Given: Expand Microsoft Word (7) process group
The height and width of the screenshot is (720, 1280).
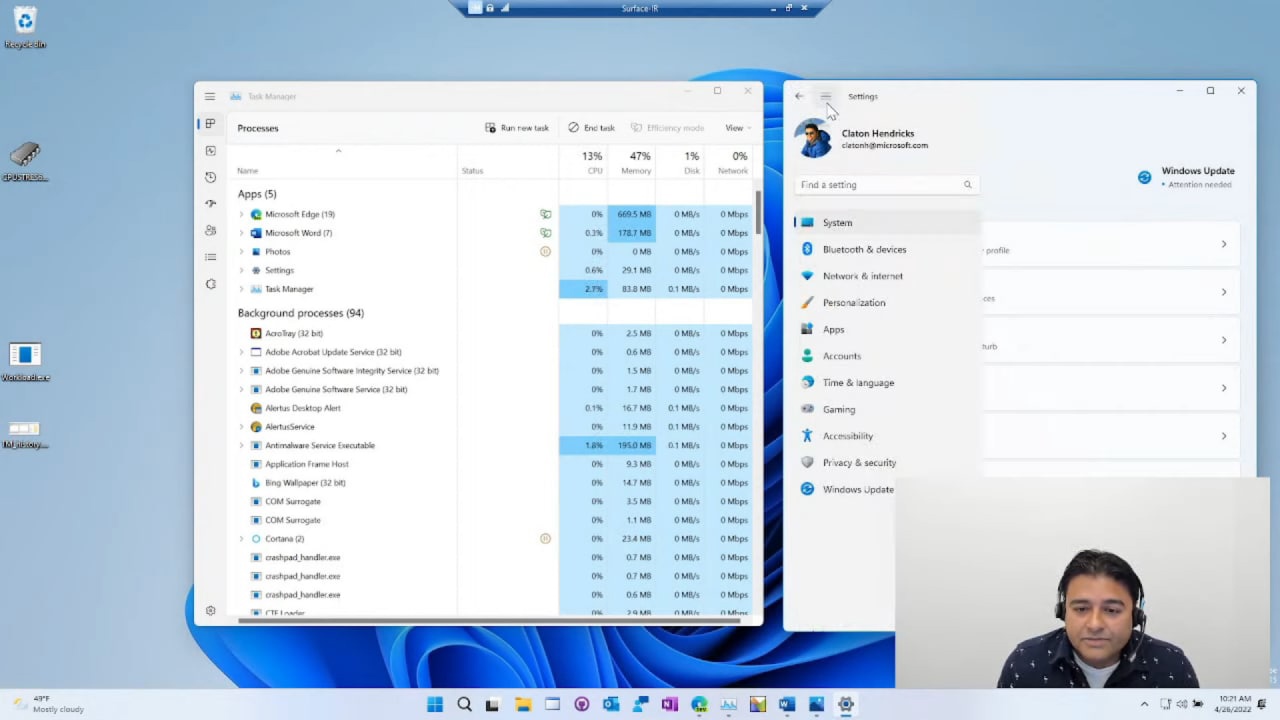Looking at the screenshot, I should (x=241, y=233).
